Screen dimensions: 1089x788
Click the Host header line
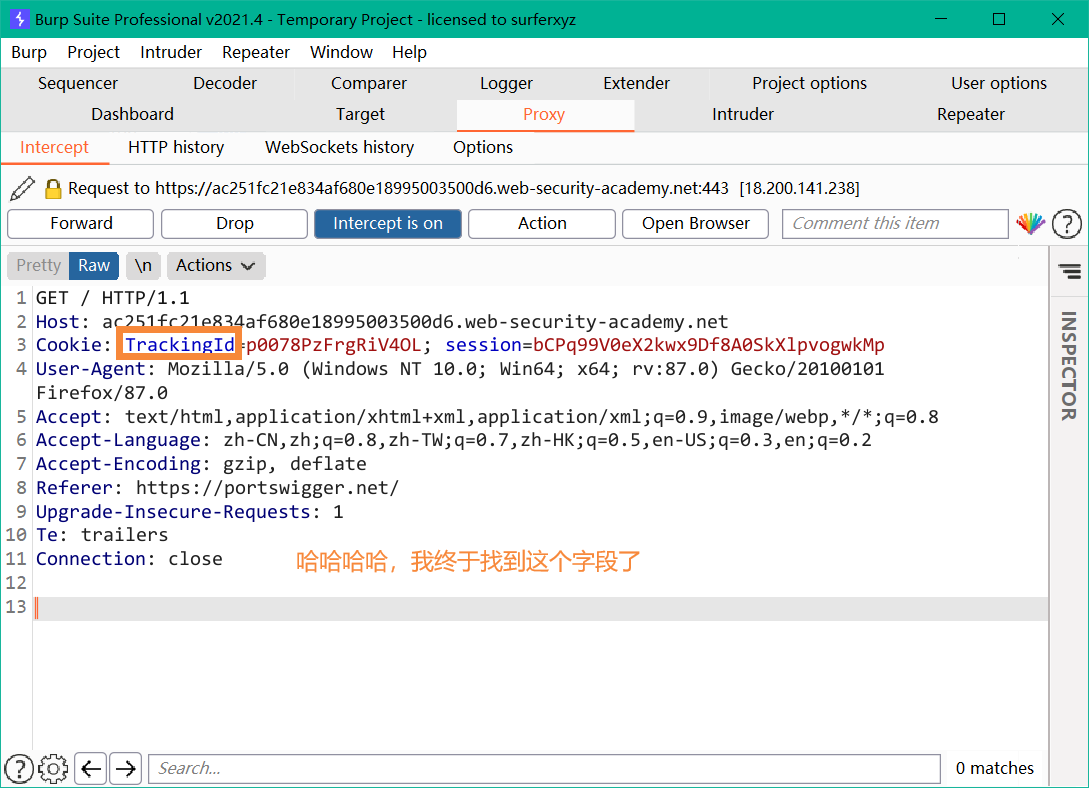[382, 321]
